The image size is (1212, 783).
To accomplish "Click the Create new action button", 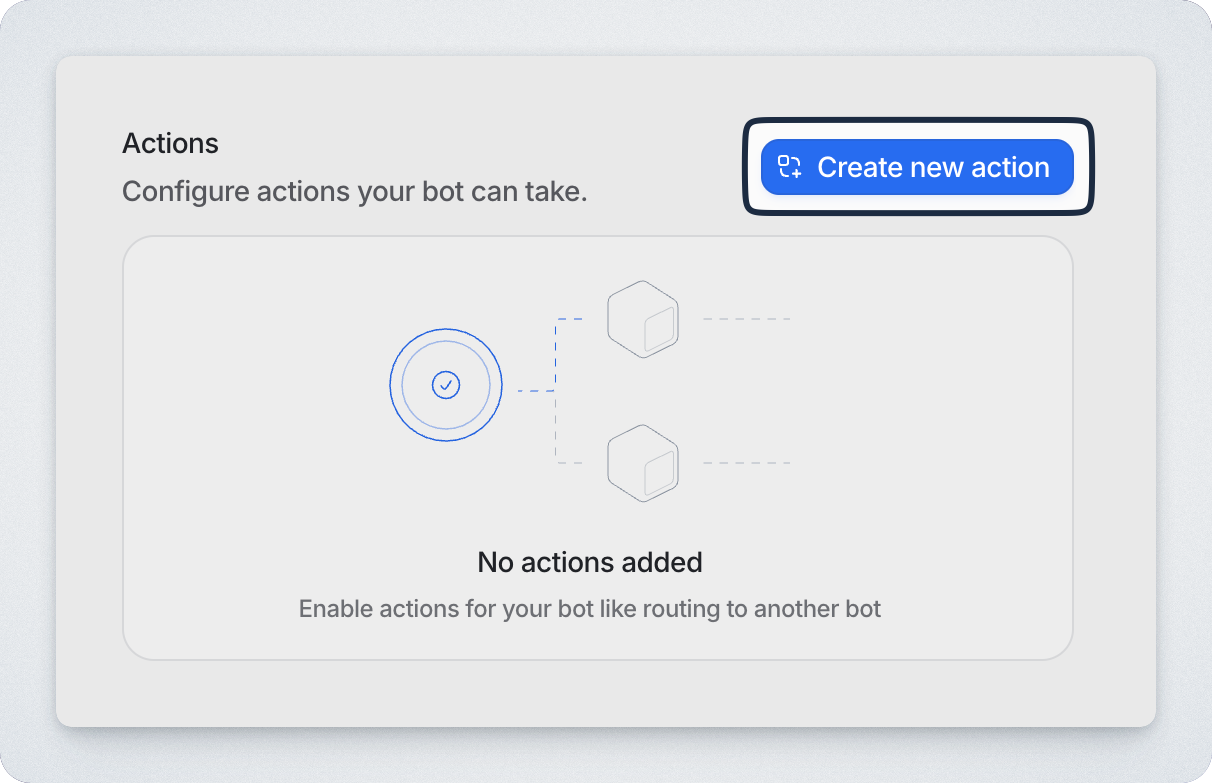I will coord(917,167).
